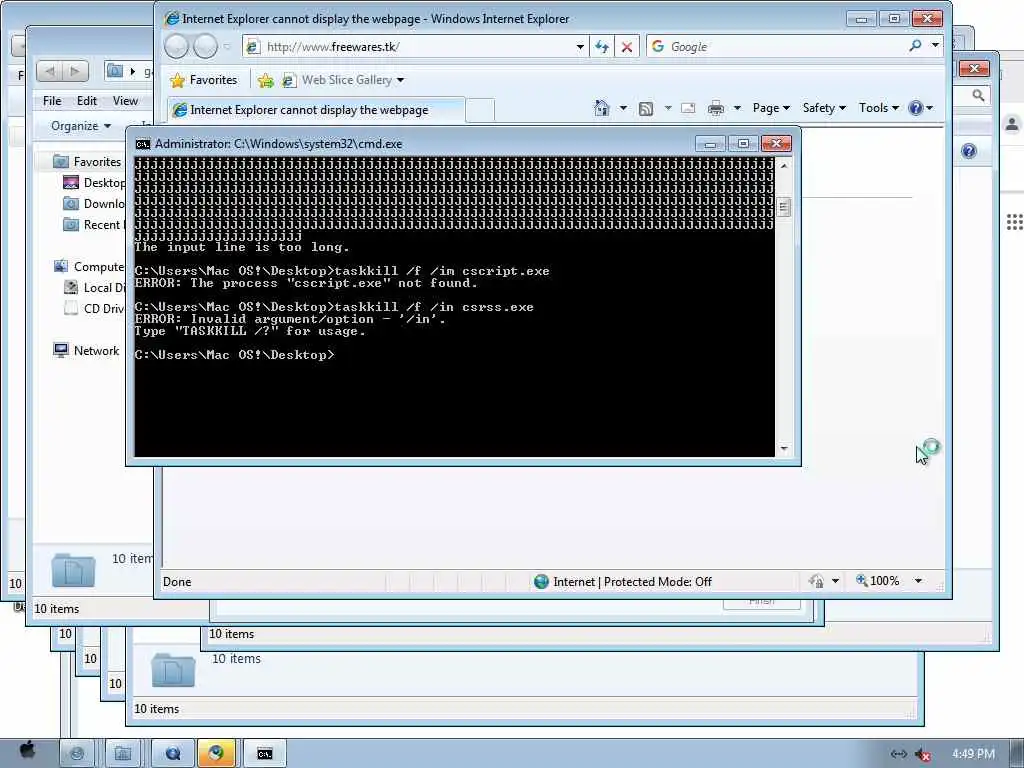Click the search magnifier in Google box
The height and width of the screenshot is (768, 1024).
click(916, 46)
